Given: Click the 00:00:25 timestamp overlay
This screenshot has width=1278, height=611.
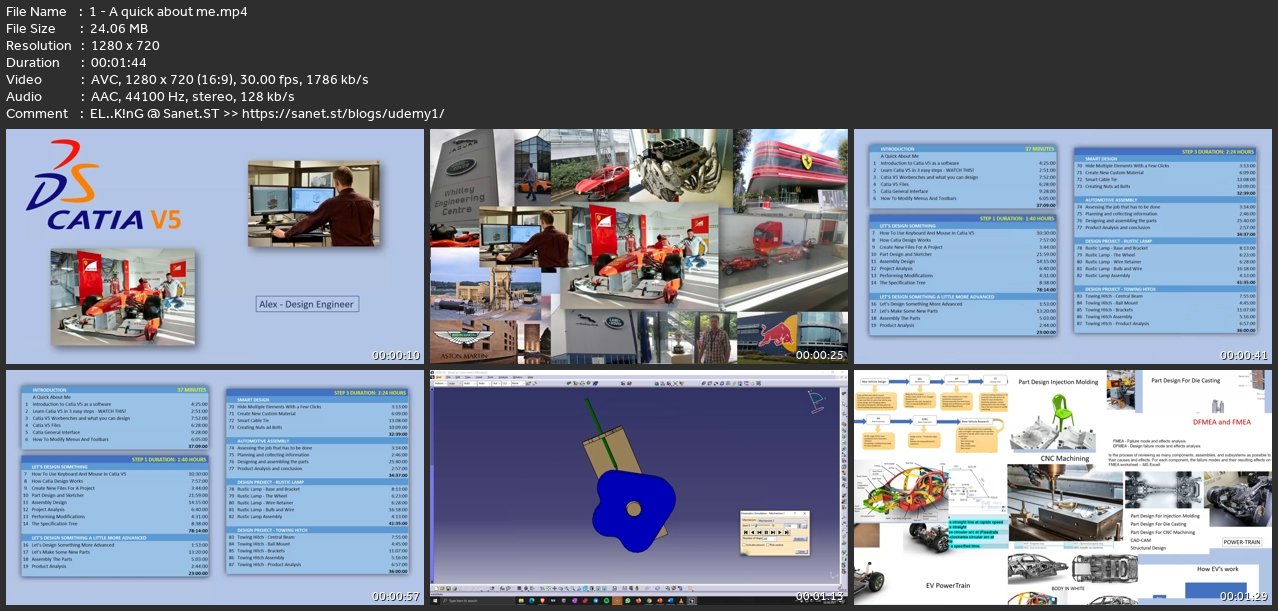Looking at the screenshot, I should pos(820,355).
